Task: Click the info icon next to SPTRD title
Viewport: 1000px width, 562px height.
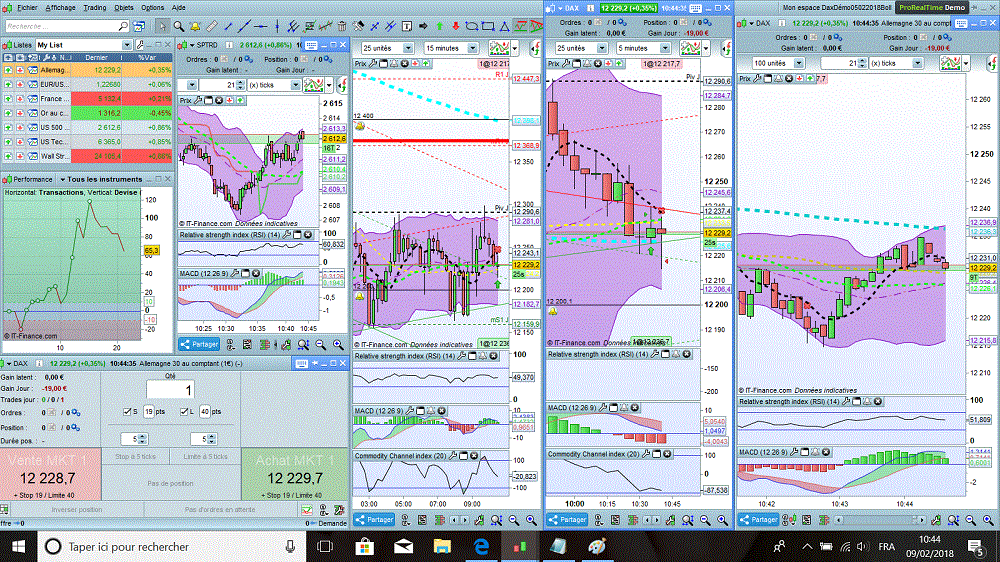Action: click(x=229, y=45)
